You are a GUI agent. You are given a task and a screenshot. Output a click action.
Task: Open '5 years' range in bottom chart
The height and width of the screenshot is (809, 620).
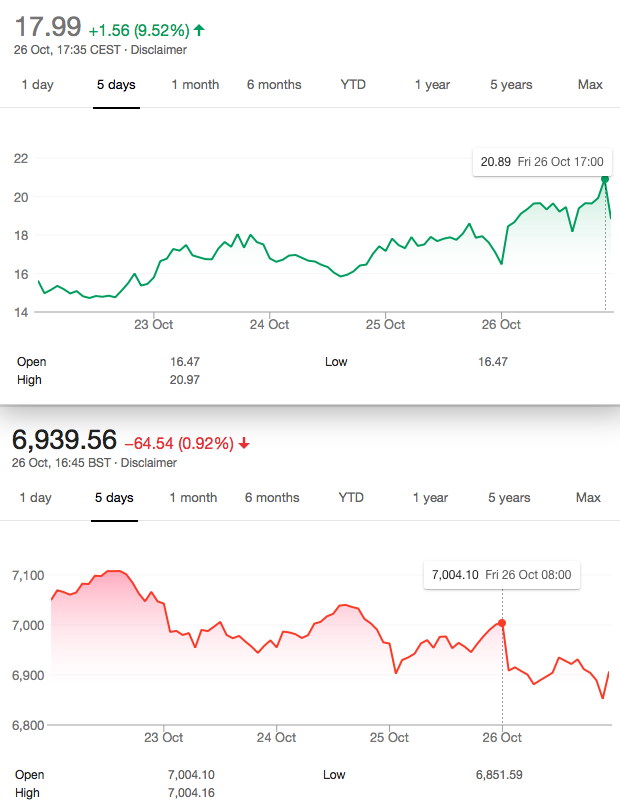[x=509, y=498]
